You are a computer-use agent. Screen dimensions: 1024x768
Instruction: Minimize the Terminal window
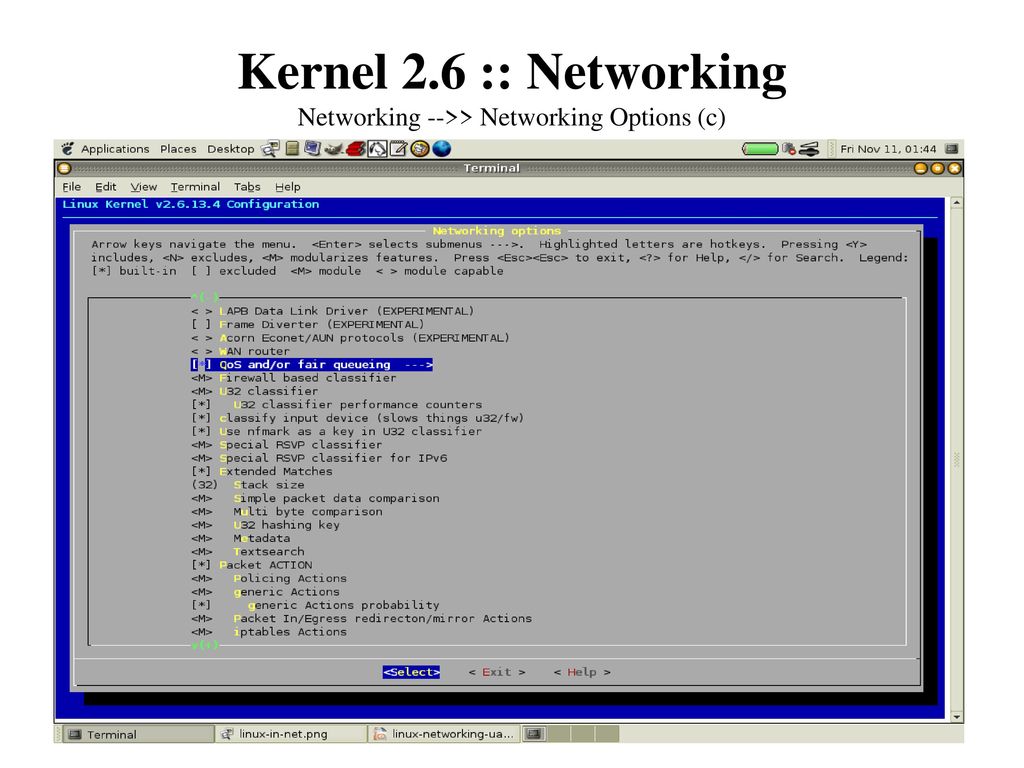(921, 168)
